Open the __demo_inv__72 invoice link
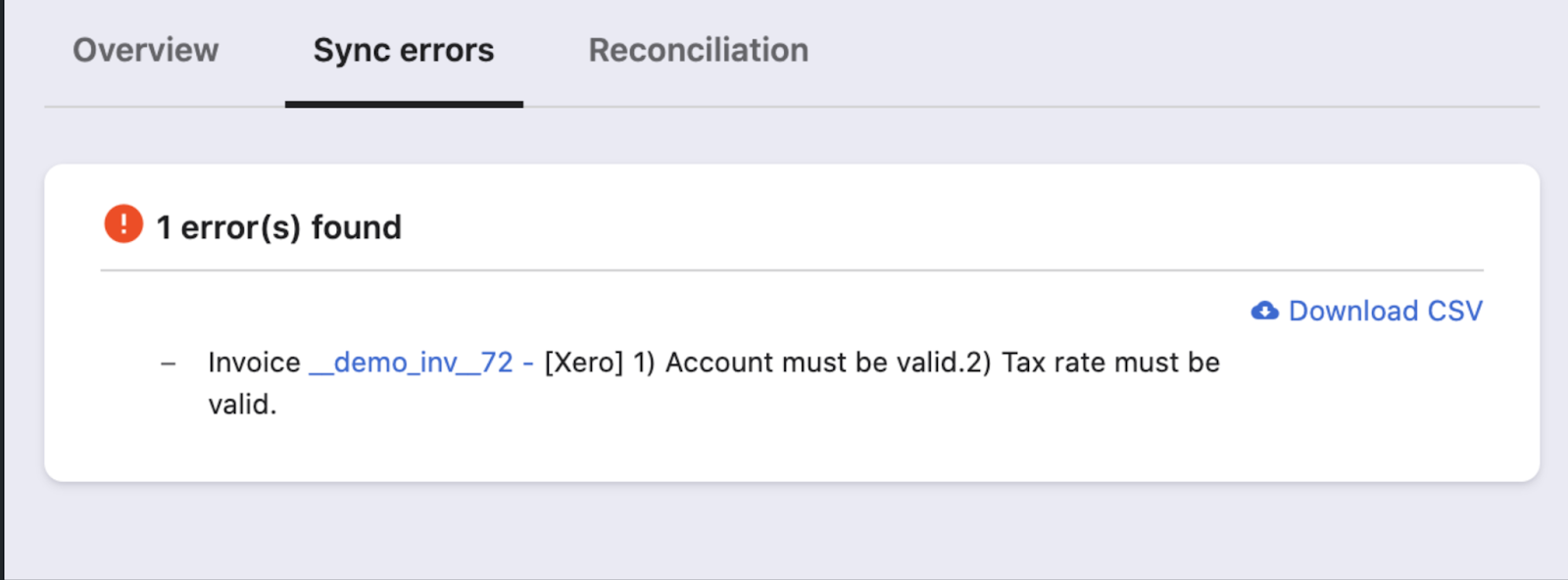The width and height of the screenshot is (1568, 580). [x=411, y=362]
